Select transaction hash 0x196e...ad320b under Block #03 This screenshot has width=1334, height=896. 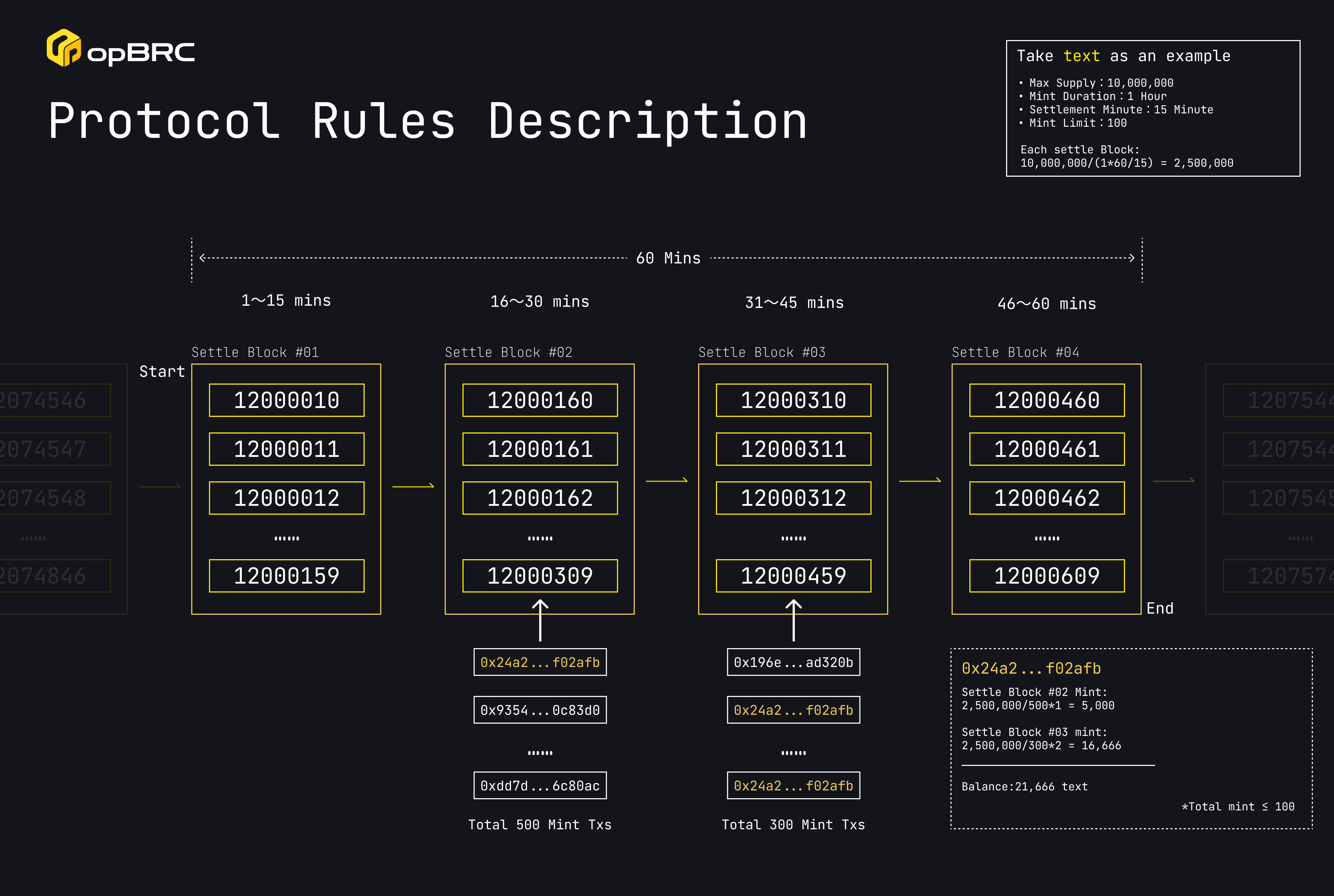coord(793,662)
